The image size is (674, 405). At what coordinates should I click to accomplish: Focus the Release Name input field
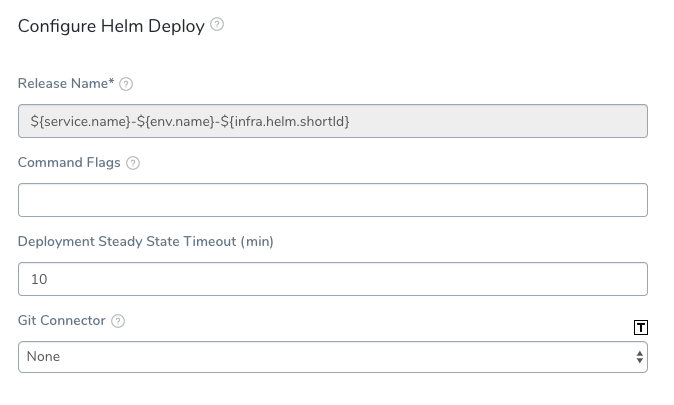click(333, 121)
